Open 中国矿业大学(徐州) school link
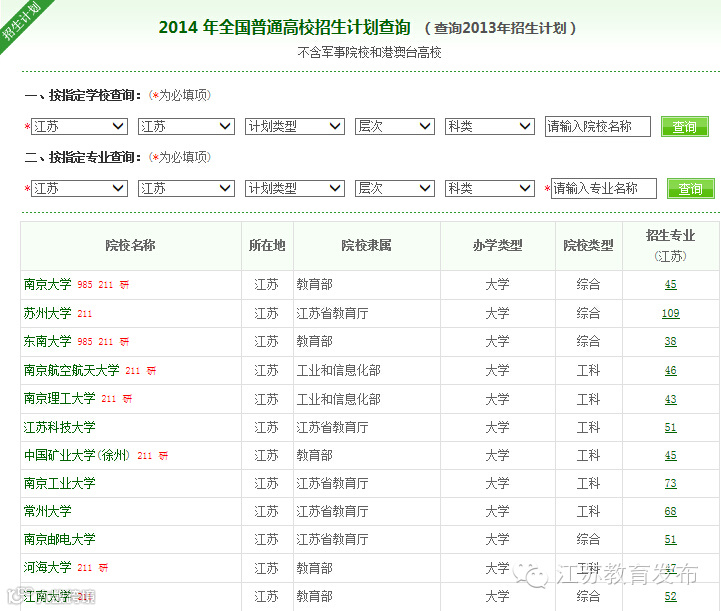Screen dimensions: 721x611 coord(77,456)
